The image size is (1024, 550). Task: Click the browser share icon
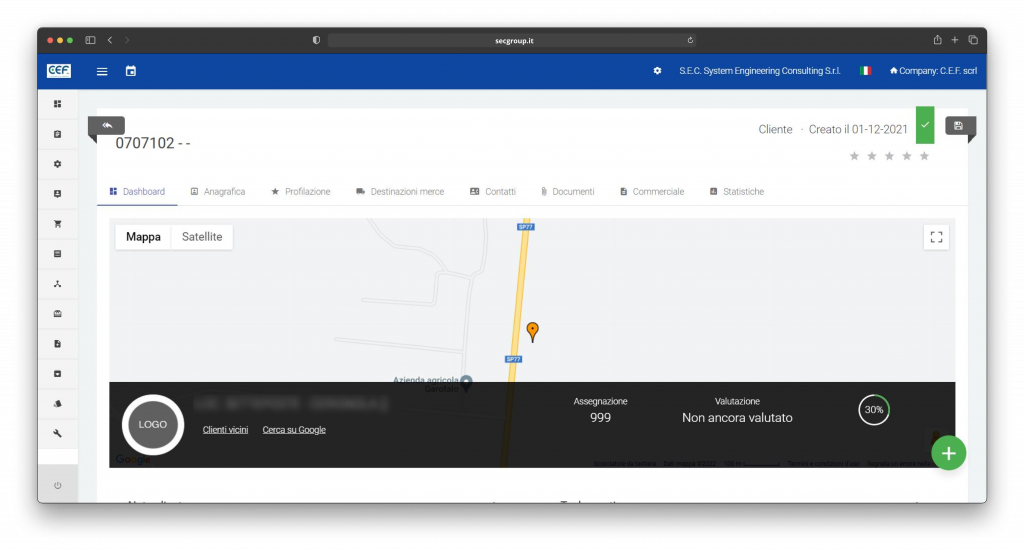pos(937,40)
